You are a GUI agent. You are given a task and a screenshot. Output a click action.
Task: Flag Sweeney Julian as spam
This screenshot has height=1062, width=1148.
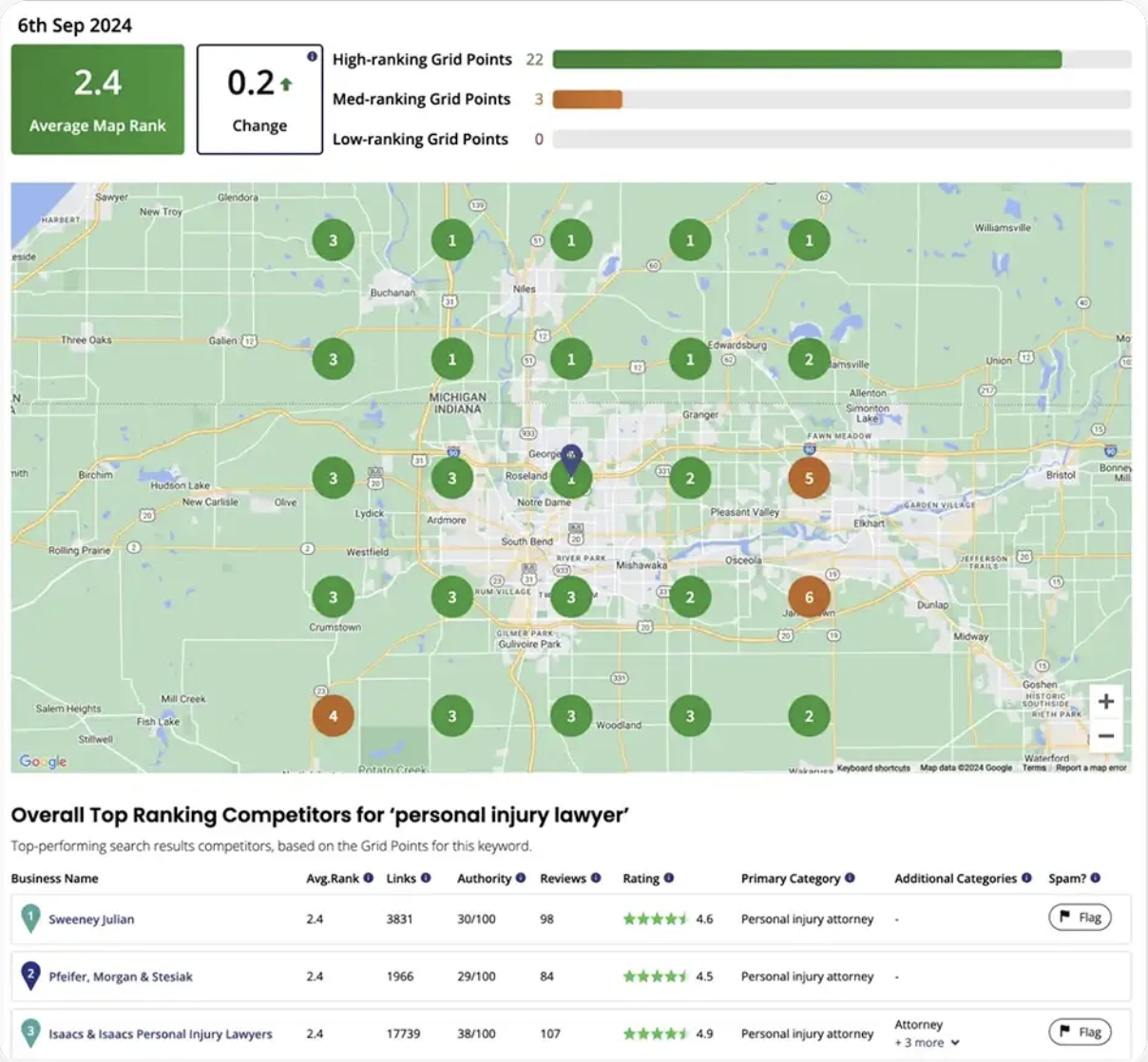tap(1080, 918)
